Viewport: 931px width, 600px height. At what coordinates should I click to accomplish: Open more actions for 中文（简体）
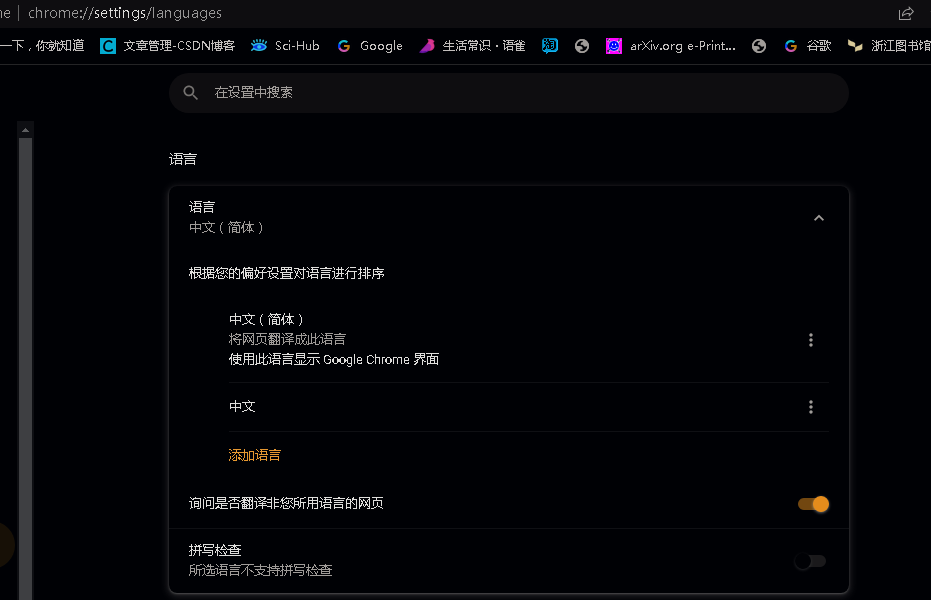[811, 340]
